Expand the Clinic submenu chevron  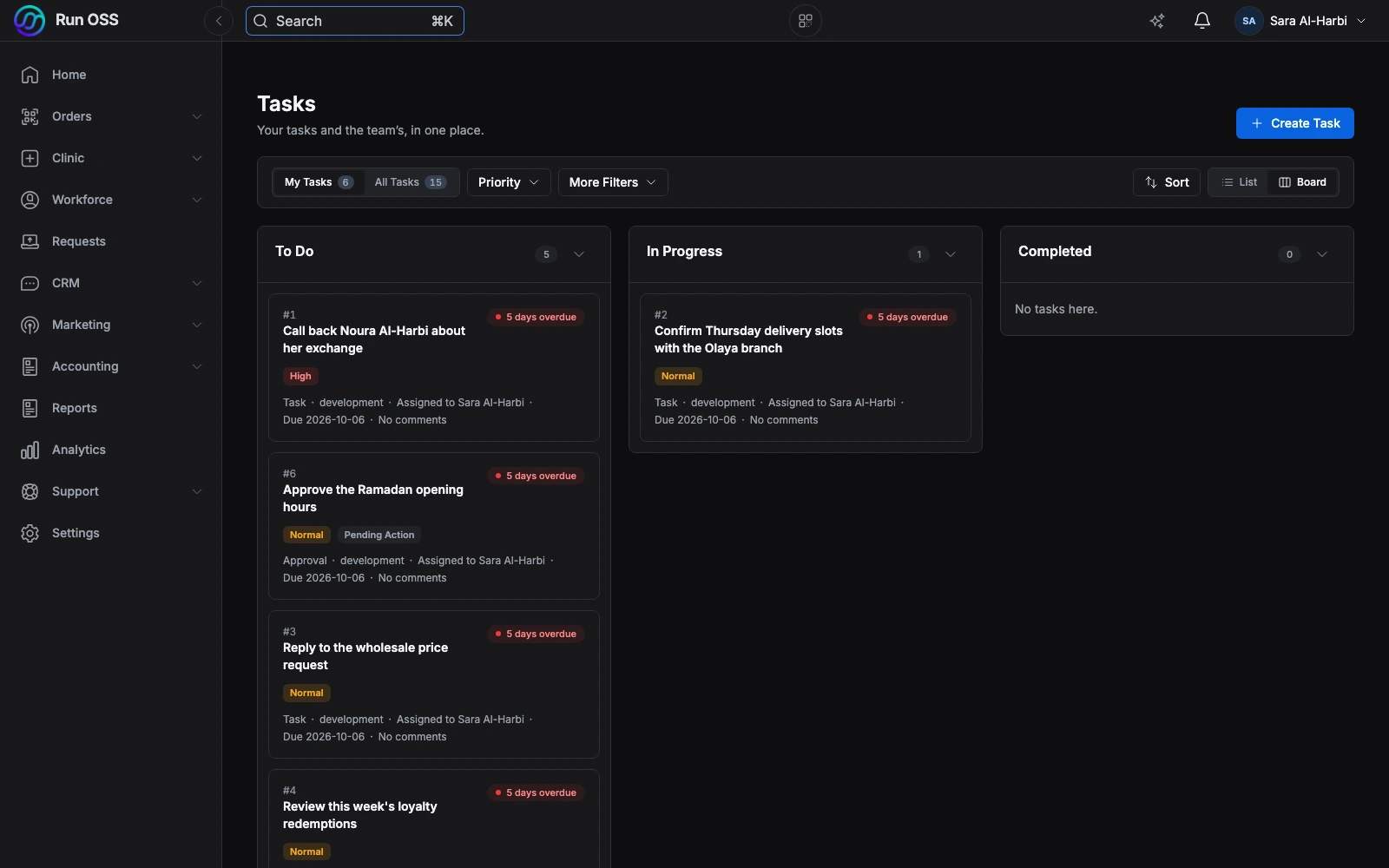click(197, 158)
